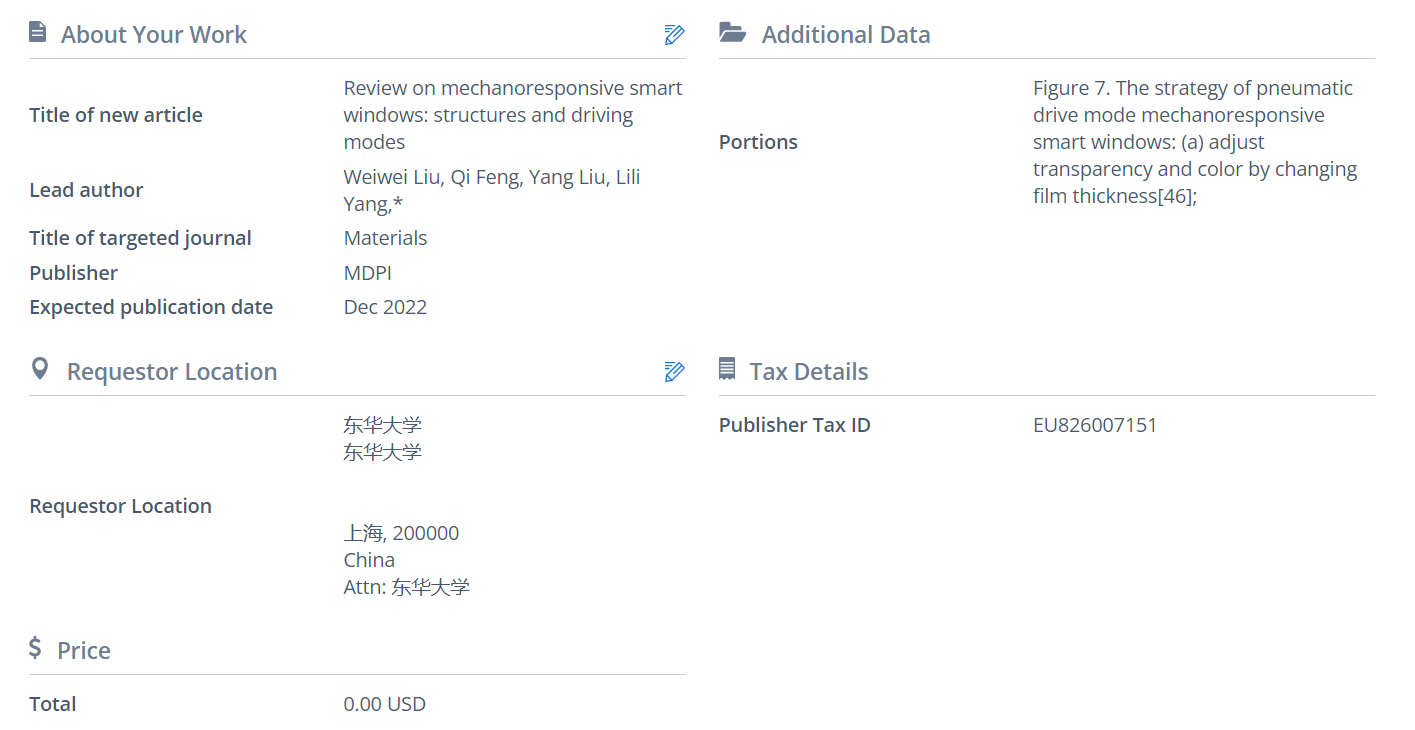1415x730 pixels.
Task: Click the map pin icon for Requestor Location
Action: coord(40,370)
